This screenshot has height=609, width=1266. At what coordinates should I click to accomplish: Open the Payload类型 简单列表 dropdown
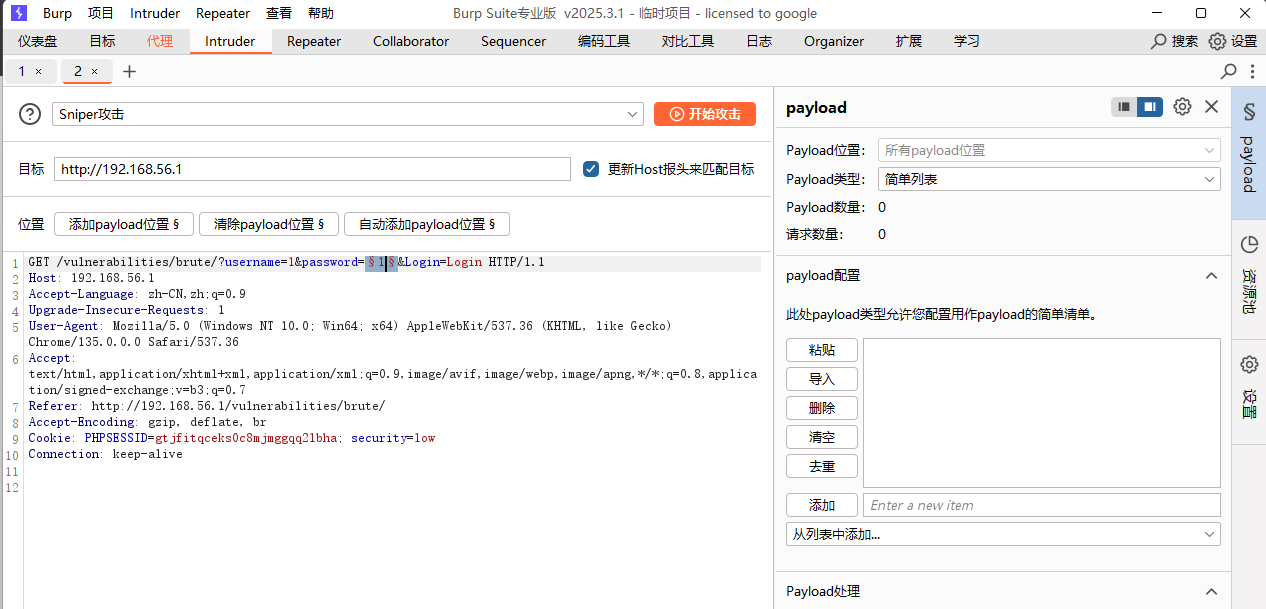[x=1049, y=179]
